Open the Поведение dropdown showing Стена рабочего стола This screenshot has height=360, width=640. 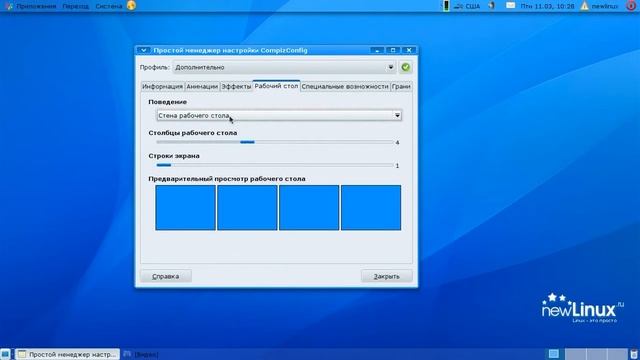pos(279,116)
